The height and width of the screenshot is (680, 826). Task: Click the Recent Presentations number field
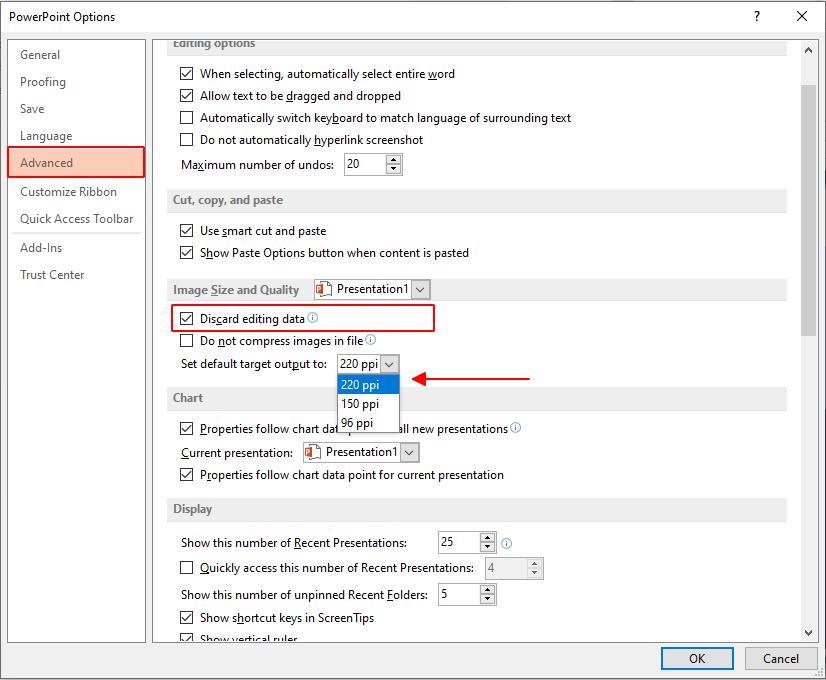(x=458, y=542)
